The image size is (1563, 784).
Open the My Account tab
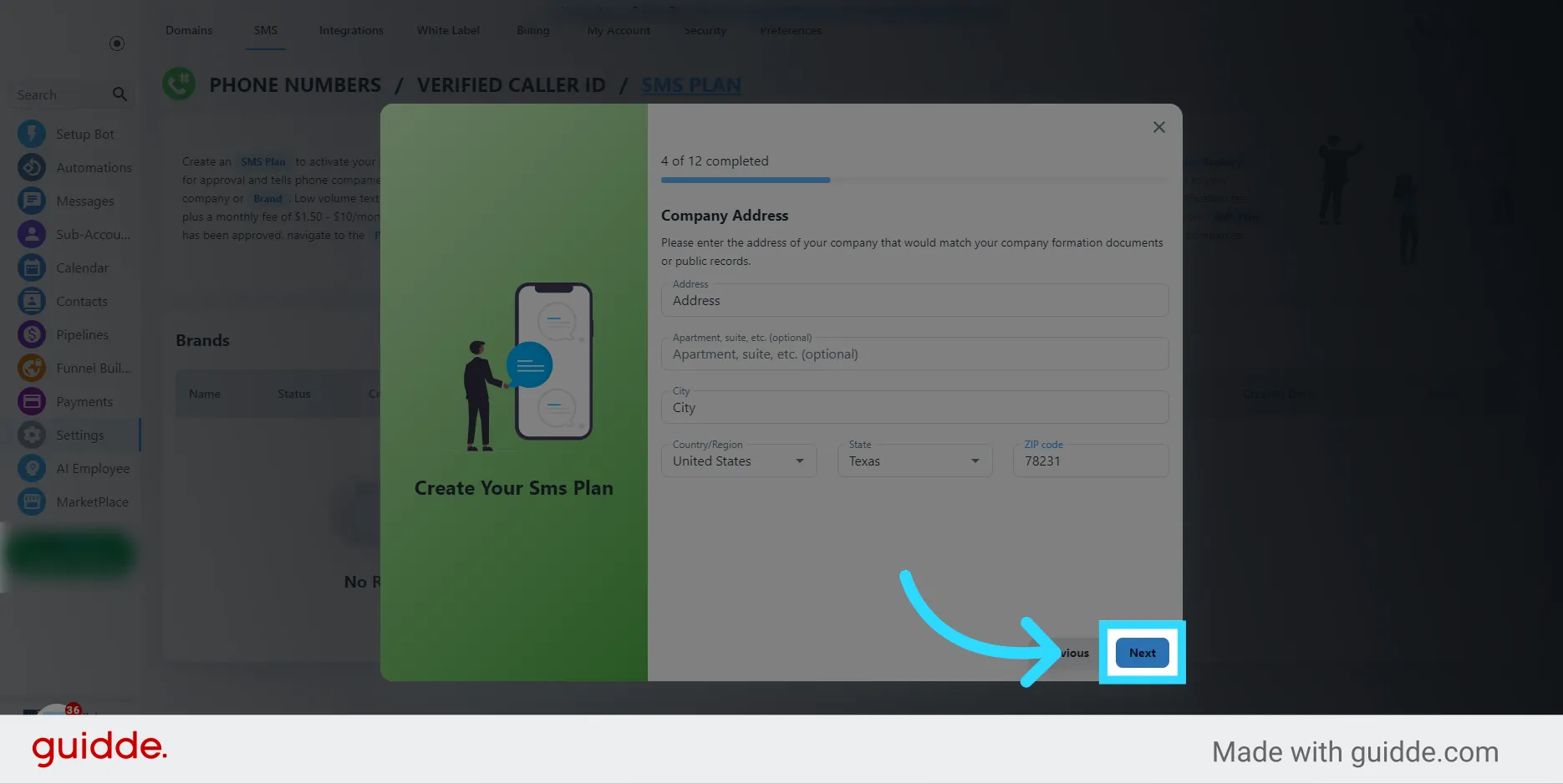click(x=619, y=30)
